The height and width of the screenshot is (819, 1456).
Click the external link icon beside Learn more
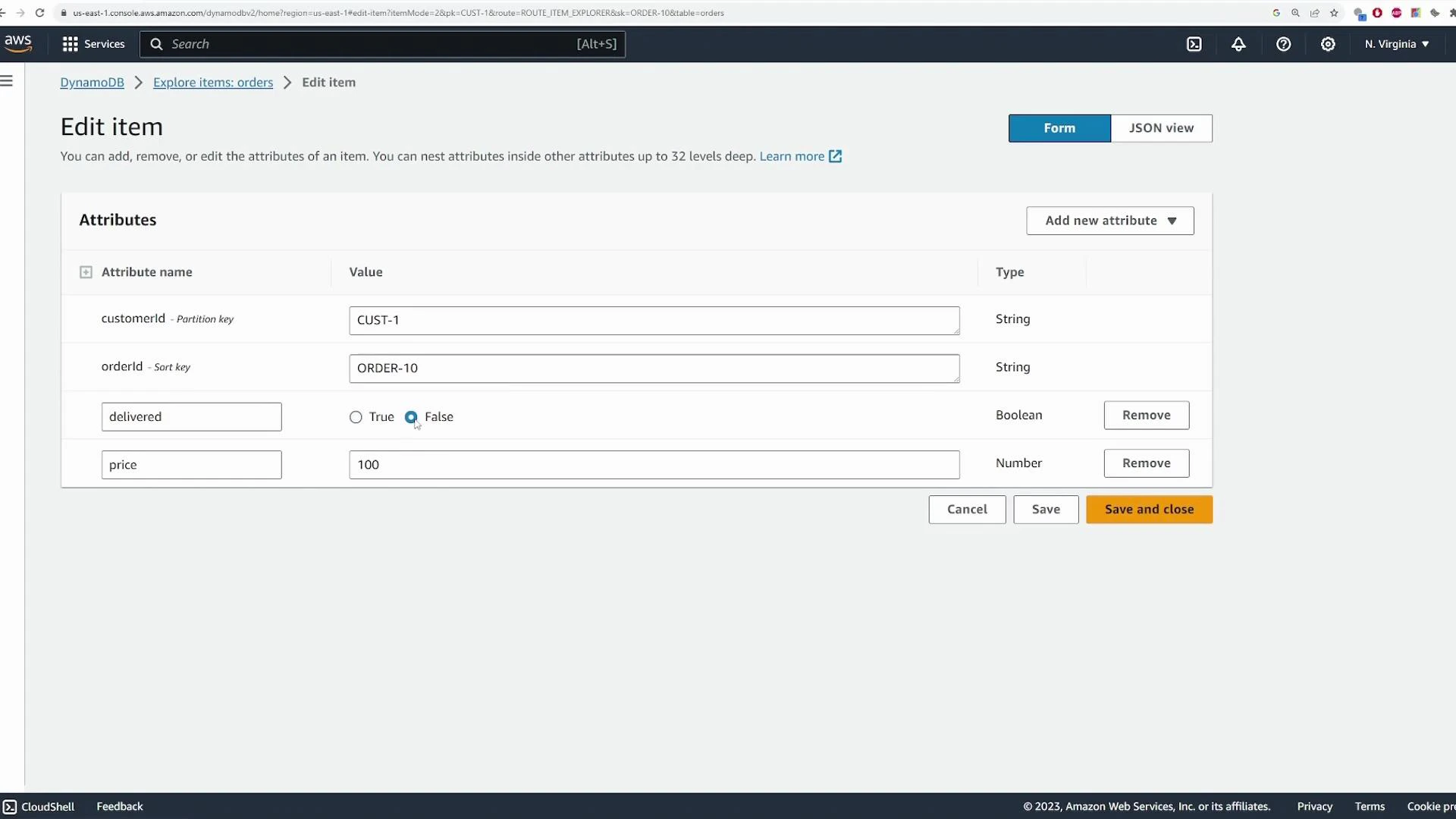point(836,155)
